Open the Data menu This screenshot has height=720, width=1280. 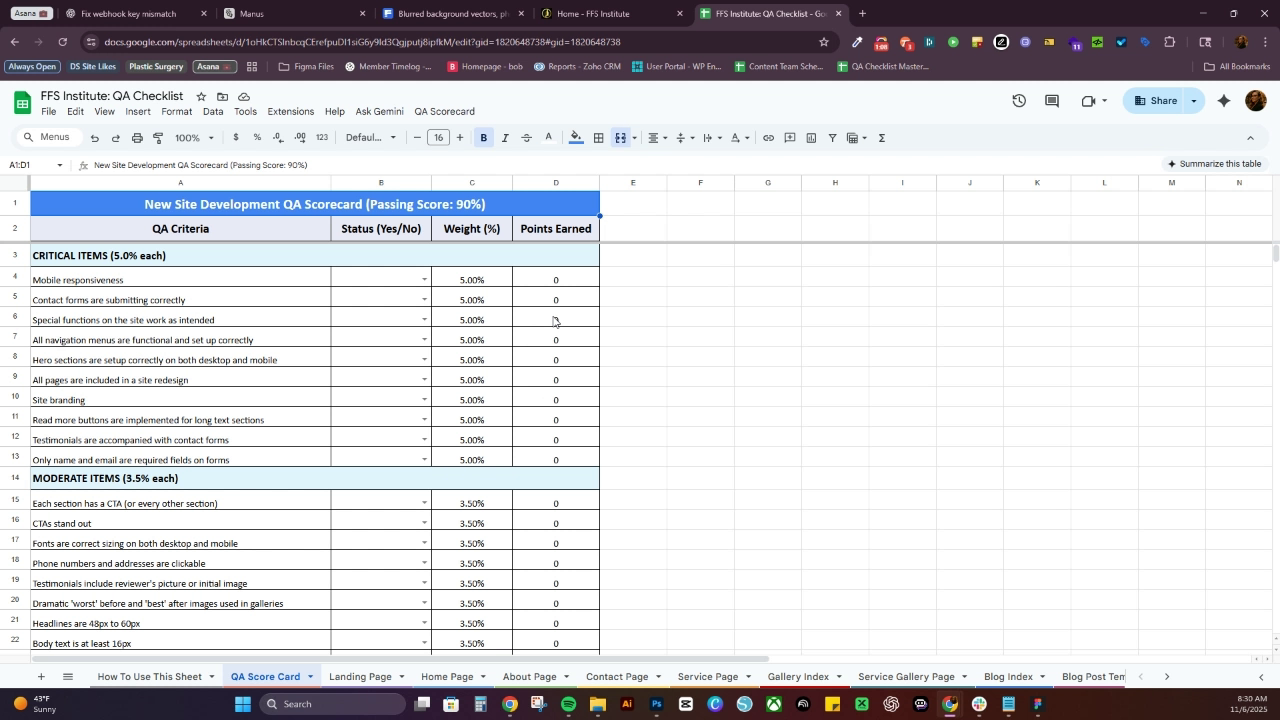tap(213, 112)
